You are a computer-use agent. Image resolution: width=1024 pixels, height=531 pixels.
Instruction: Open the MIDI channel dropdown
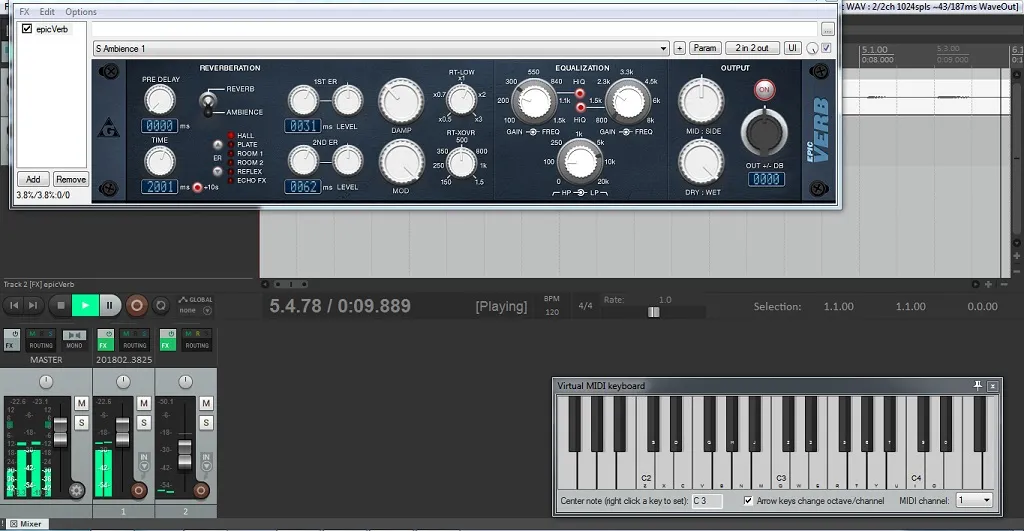coord(974,500)
